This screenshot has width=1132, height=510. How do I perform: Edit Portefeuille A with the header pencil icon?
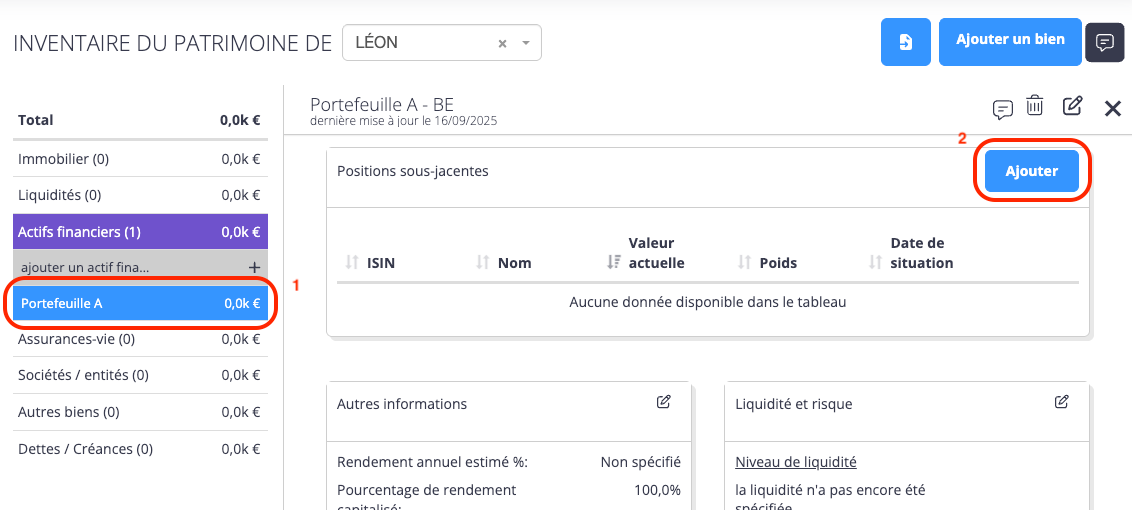[1072, 105]
